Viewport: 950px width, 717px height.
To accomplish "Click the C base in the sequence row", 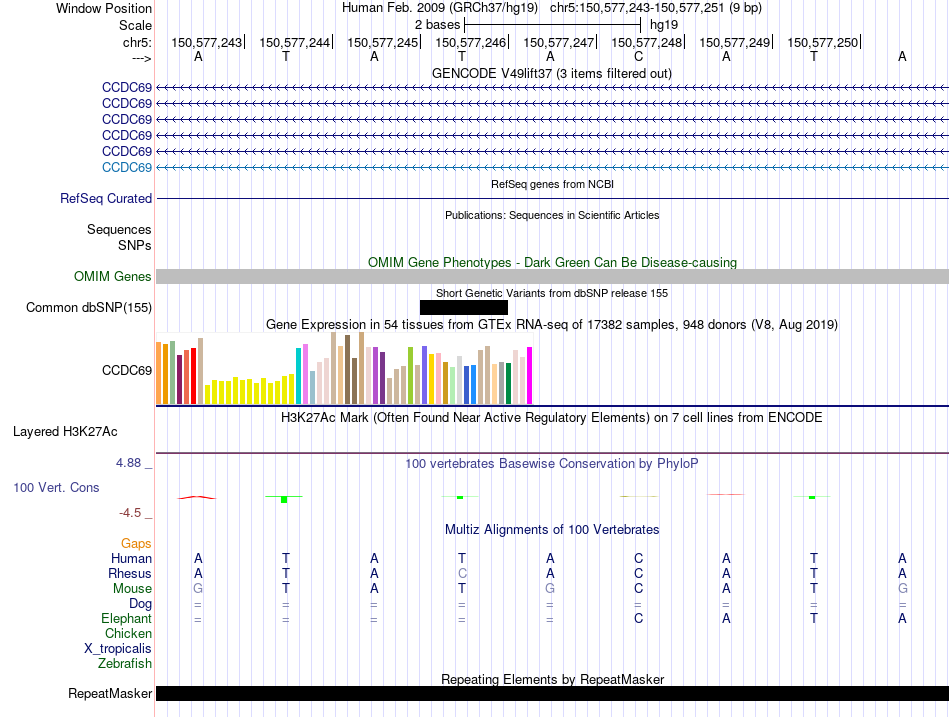I will 638,56.
